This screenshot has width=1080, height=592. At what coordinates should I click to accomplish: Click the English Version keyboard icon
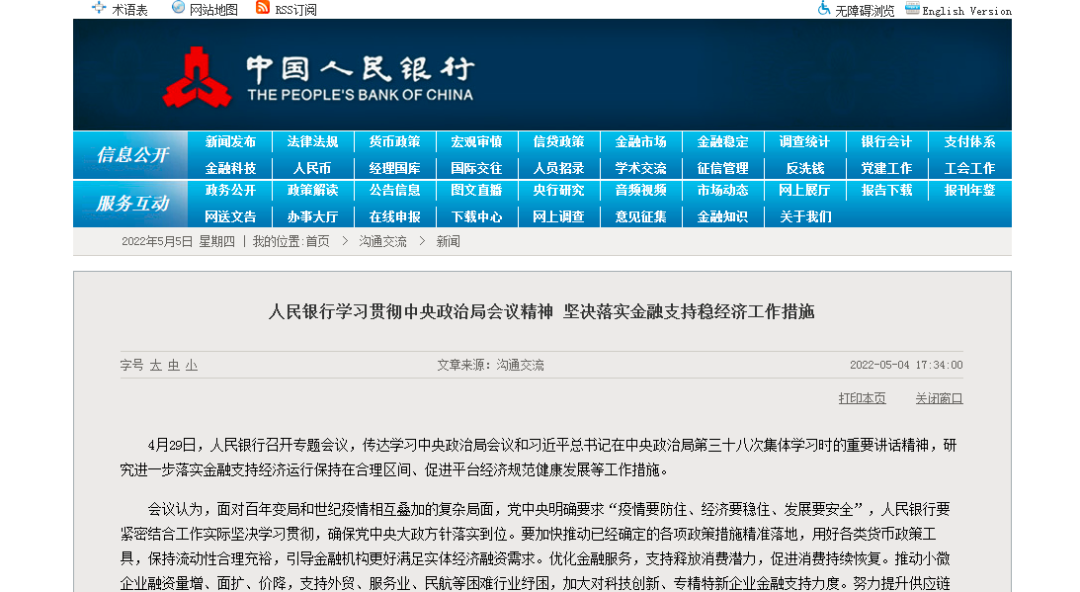[912, 8]
